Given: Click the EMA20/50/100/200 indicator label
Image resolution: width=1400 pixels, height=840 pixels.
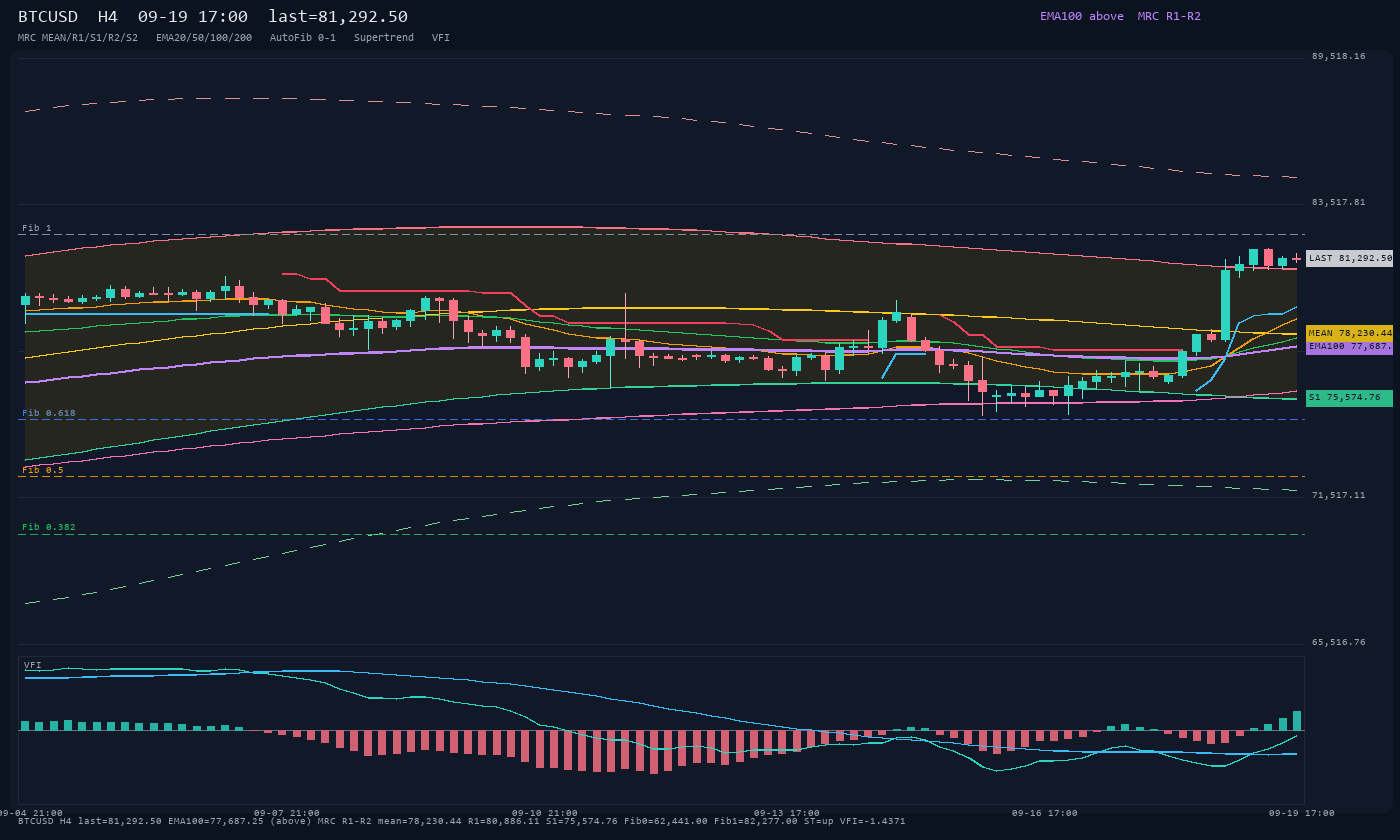Looking at the screenshot, I should click(x=204, y=38).
